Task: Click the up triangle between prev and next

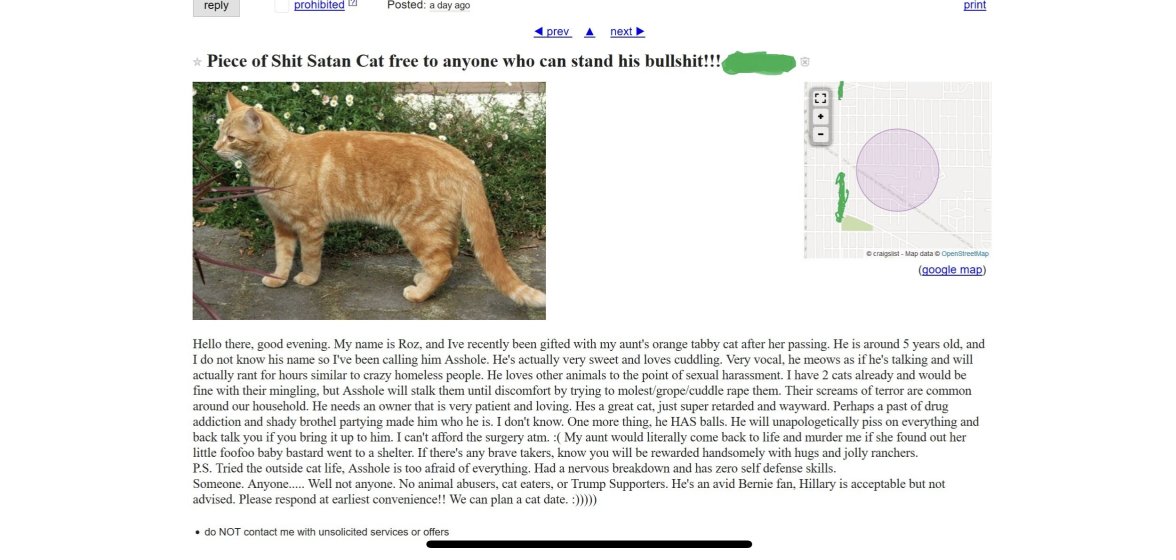Action: click(590, 32)
